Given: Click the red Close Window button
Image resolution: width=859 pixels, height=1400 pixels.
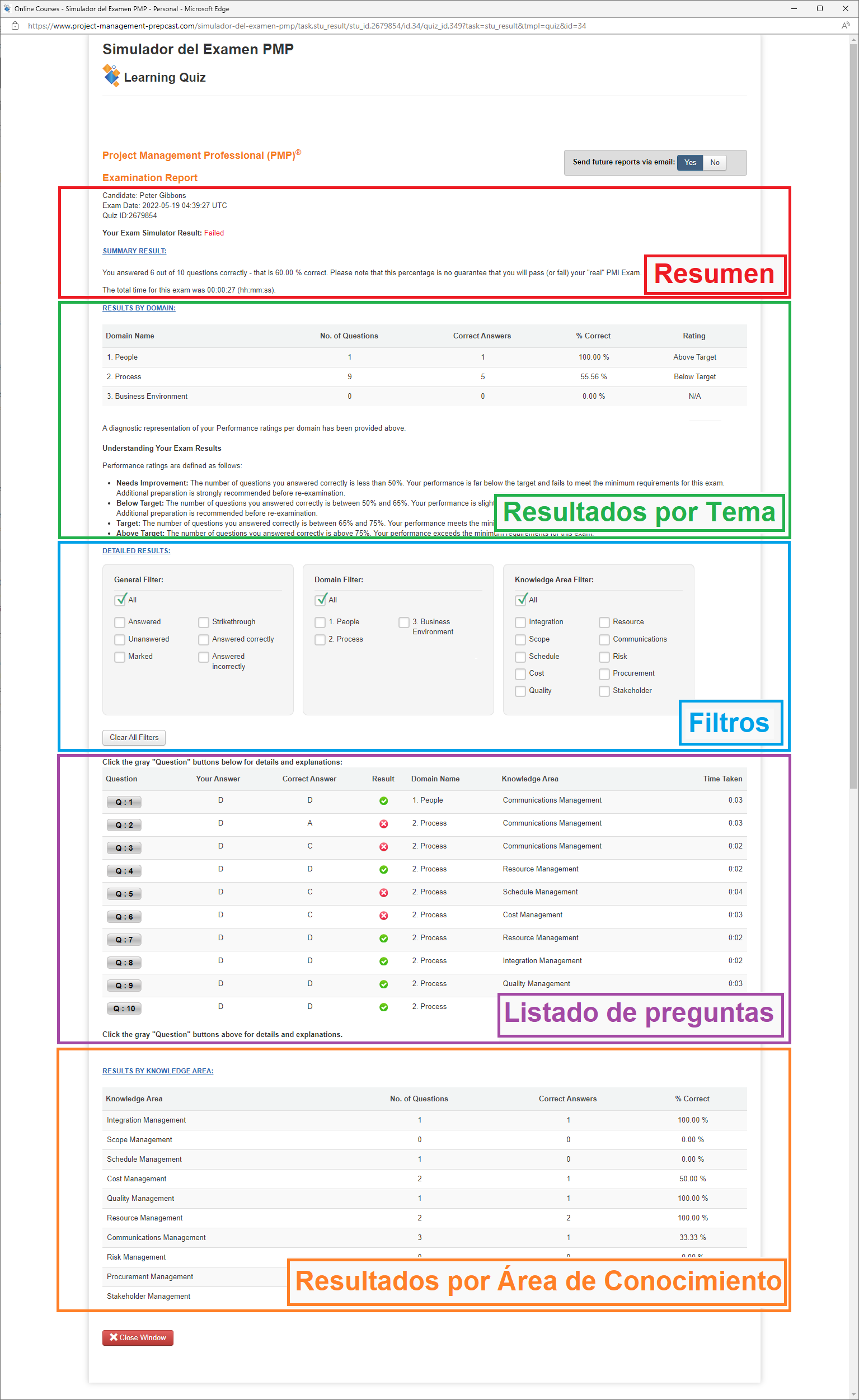Looking at the screenshot, I should (138, 1338).
